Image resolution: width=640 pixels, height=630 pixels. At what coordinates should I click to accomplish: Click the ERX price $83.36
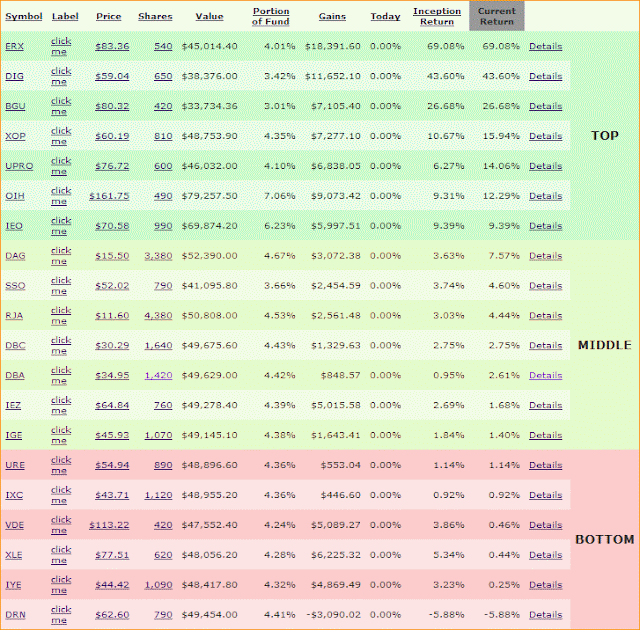112,46
